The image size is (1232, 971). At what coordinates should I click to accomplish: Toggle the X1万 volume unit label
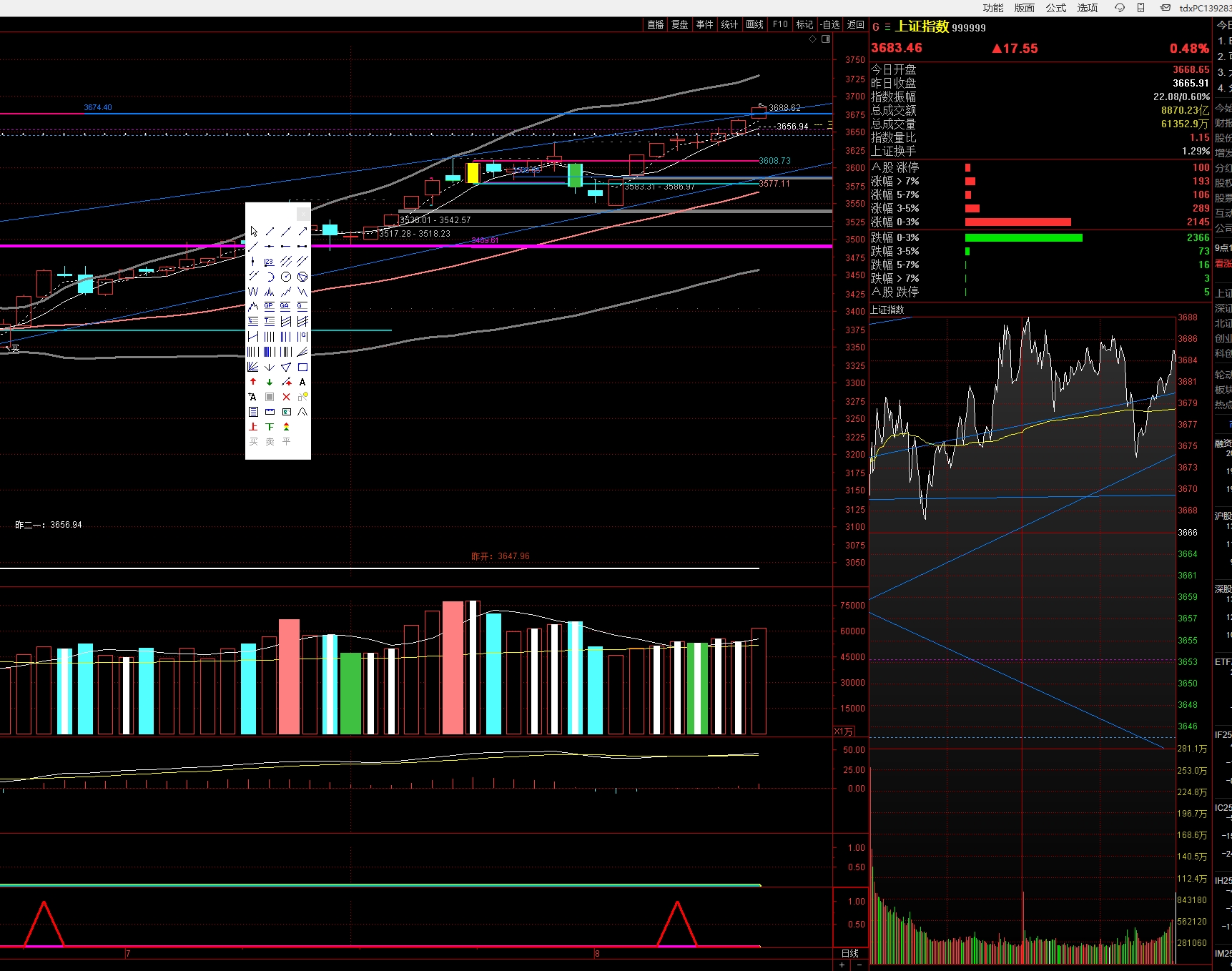coord(844,731)
